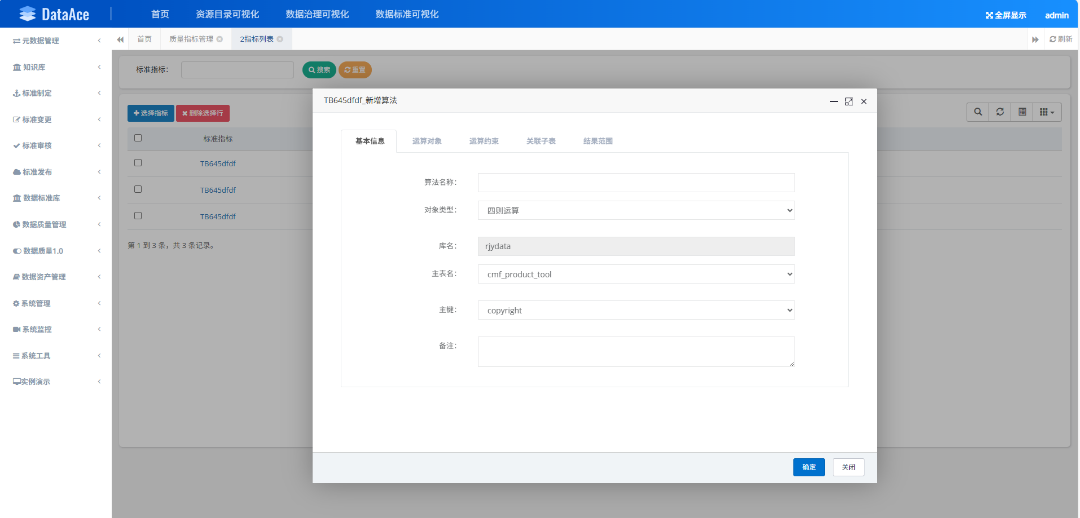Screen dimensions: 1080x518
Task: Click the 关闭 button in dialog footer
Action: 849,467
